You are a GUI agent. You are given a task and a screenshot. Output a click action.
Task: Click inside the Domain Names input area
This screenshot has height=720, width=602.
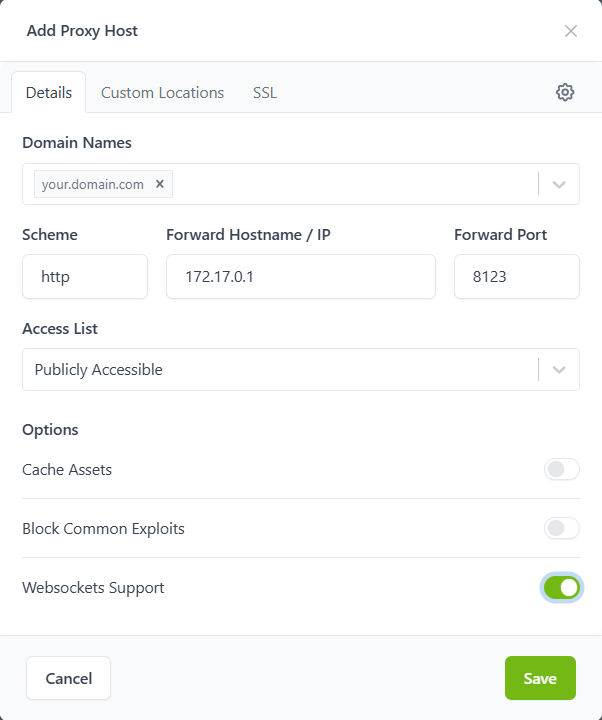[350, 184]
